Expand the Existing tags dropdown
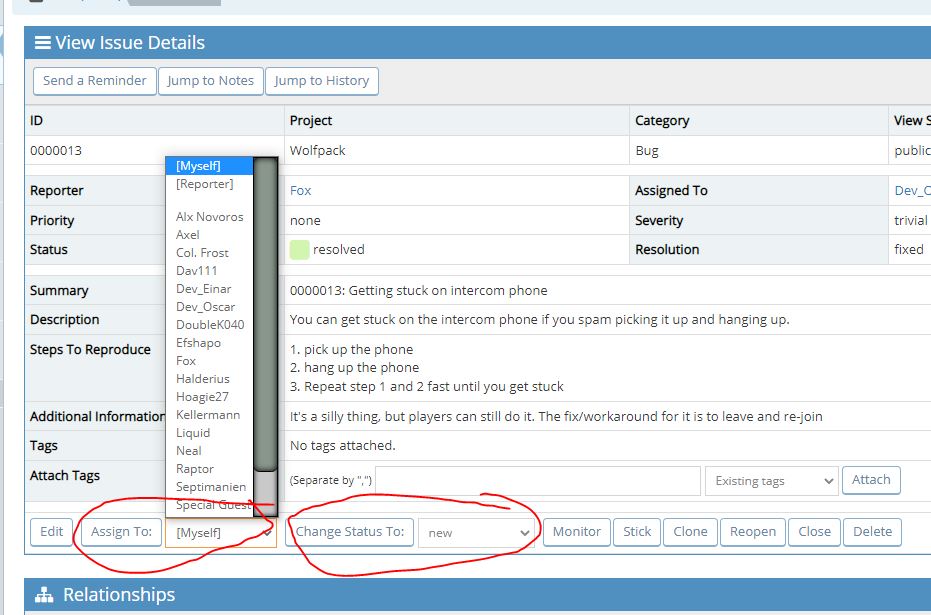The image size is (931, 615). 771,481
